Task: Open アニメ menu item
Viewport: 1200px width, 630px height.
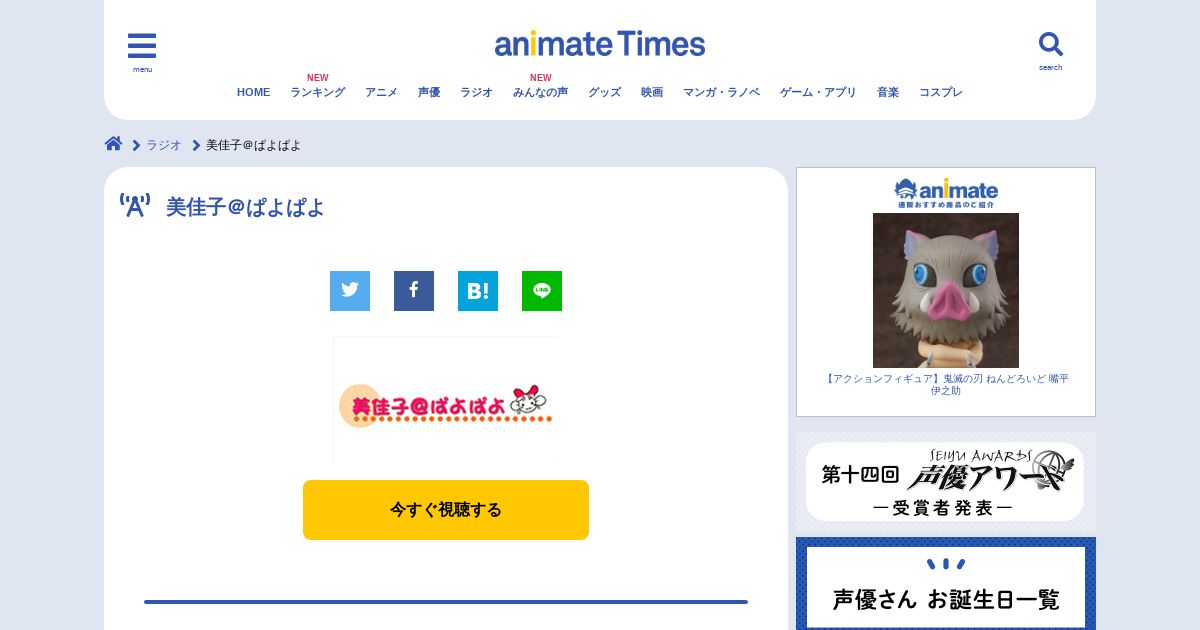Action: click(381, 92)
